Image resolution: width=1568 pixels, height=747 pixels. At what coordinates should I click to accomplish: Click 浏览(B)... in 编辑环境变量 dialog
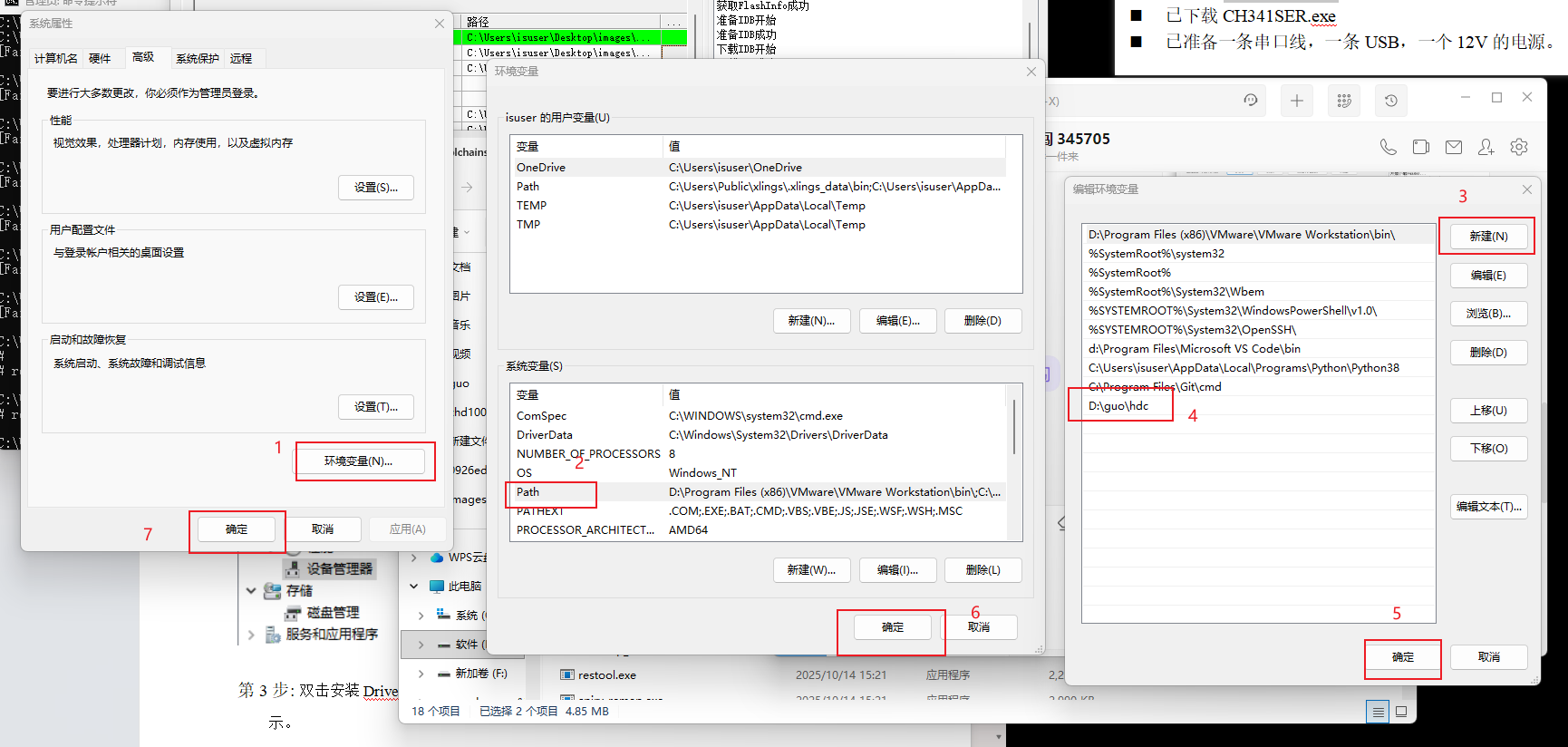[x=1489, y=314]
